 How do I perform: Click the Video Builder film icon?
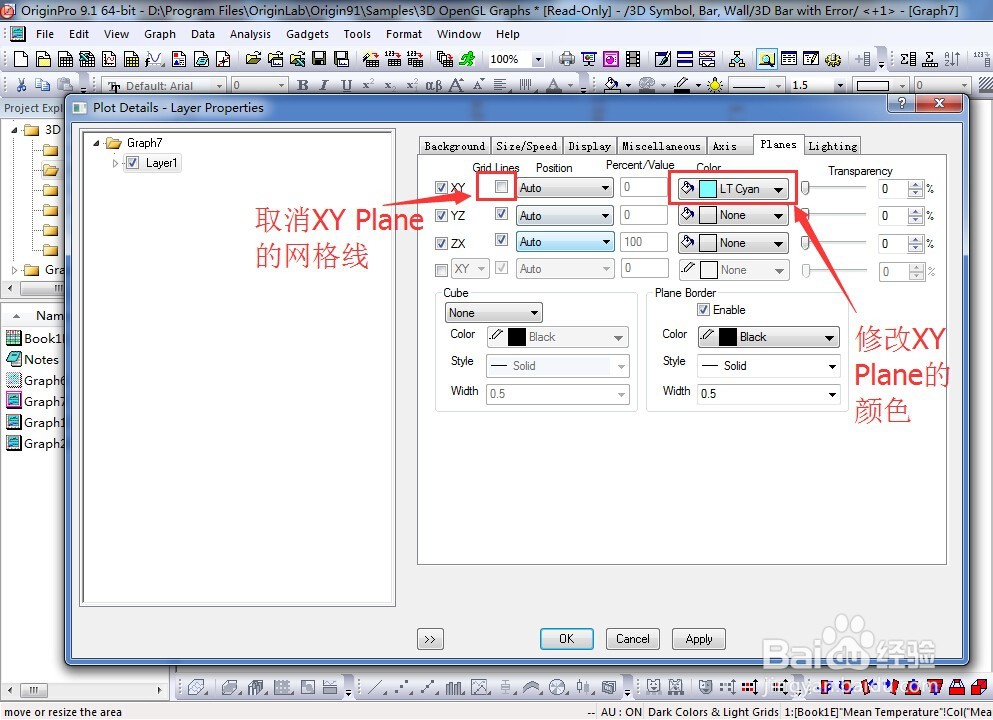pos(633,60)
